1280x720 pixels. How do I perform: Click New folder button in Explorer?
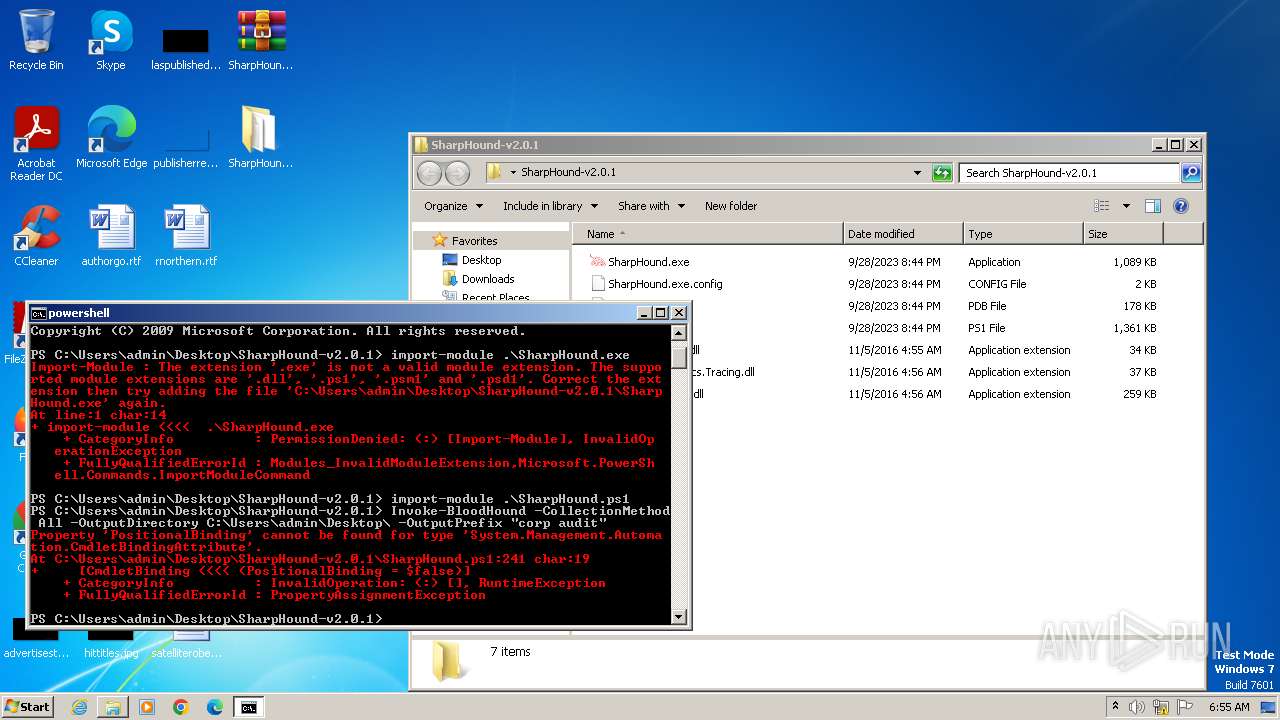click(x=731, y=206)
